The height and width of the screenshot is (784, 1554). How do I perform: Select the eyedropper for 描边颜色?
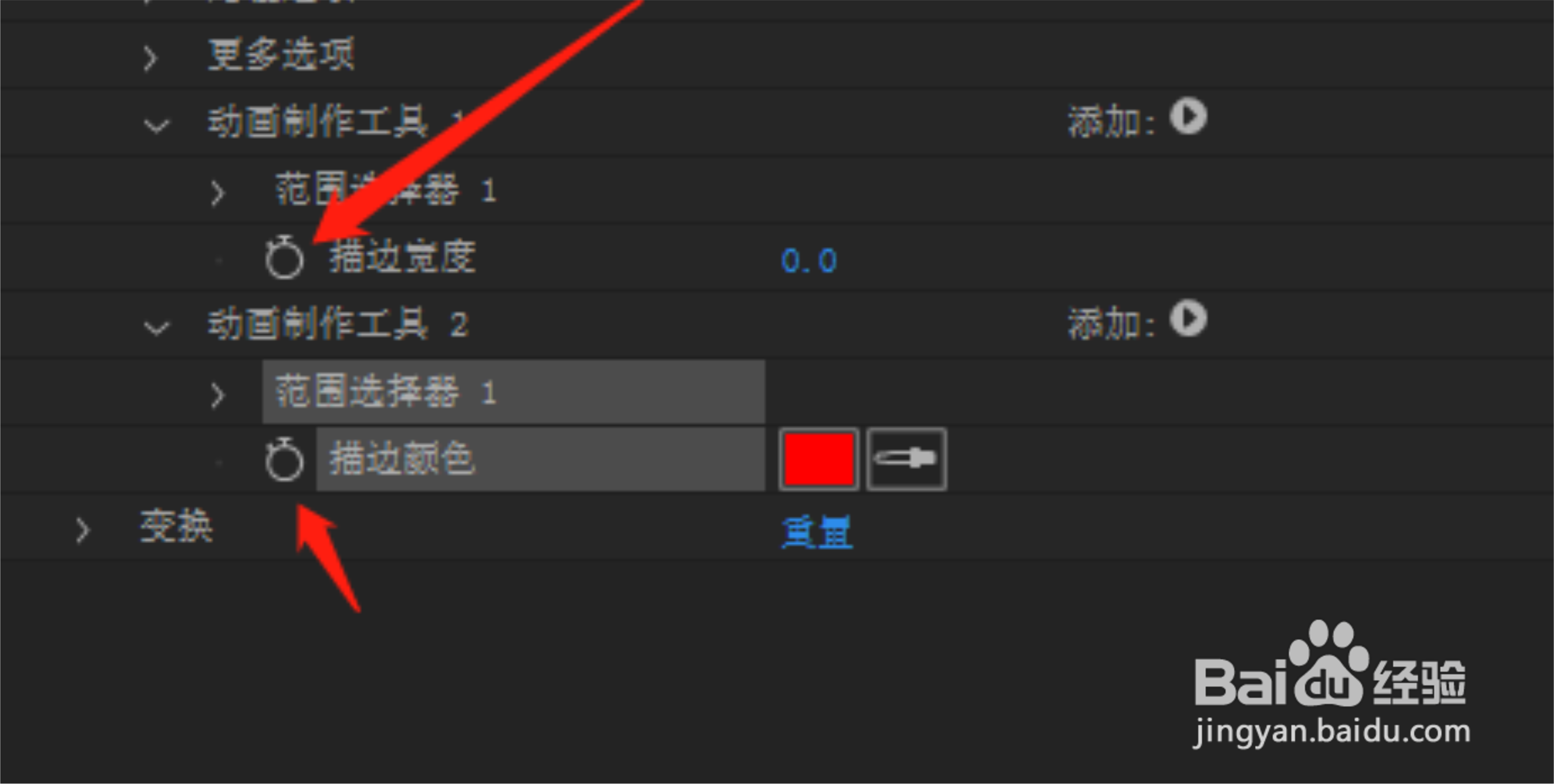coord(906,459)
